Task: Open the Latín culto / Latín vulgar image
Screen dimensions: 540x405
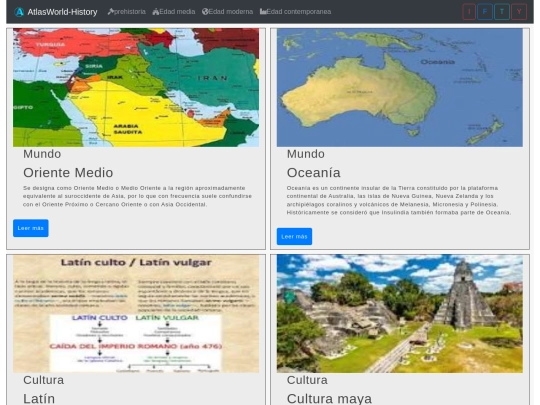Action: (136, 314)
